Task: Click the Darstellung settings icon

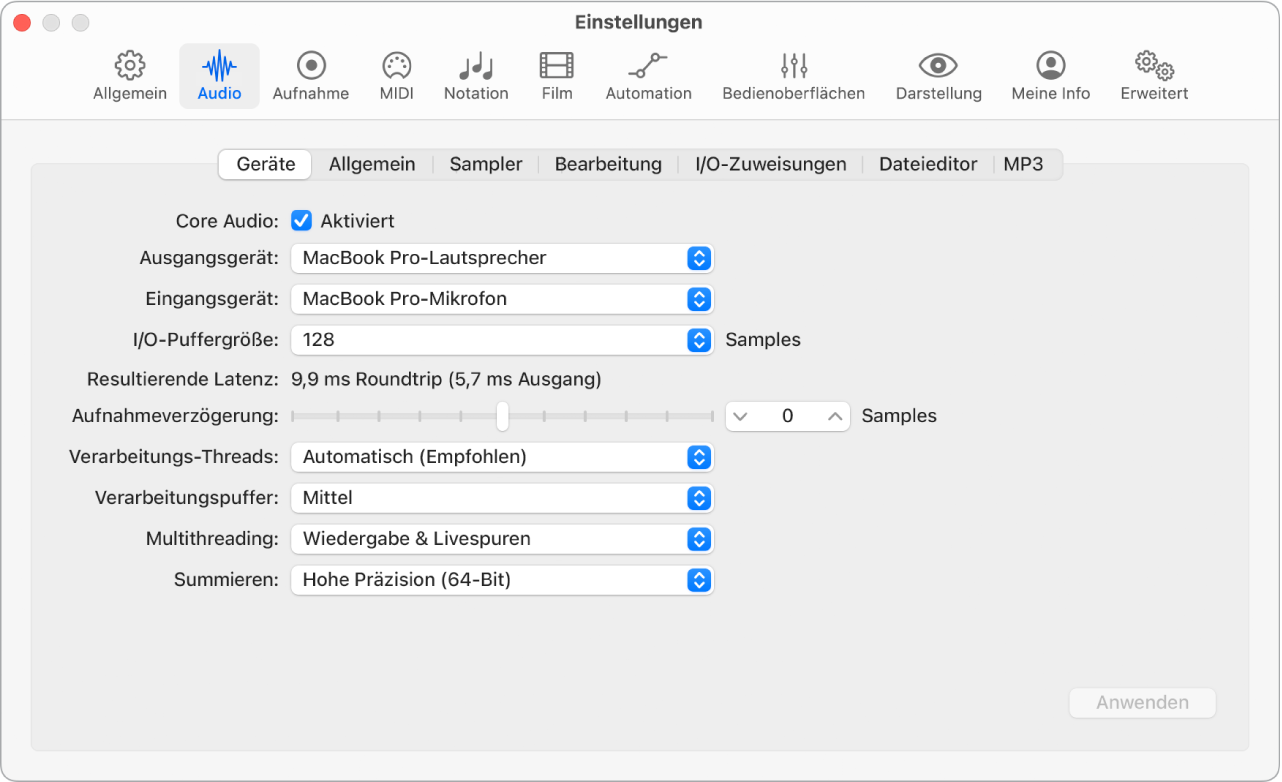Action: tap(938, 75)
